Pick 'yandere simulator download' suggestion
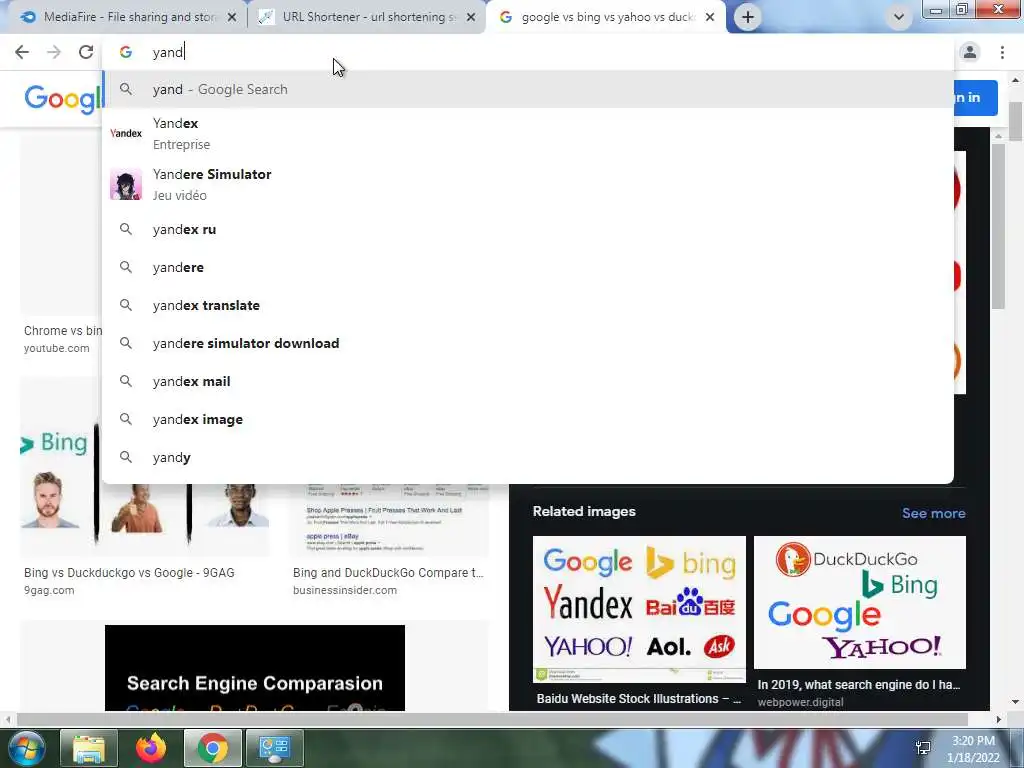Viewport: 1024px width, 768px height. pos(528,343)
